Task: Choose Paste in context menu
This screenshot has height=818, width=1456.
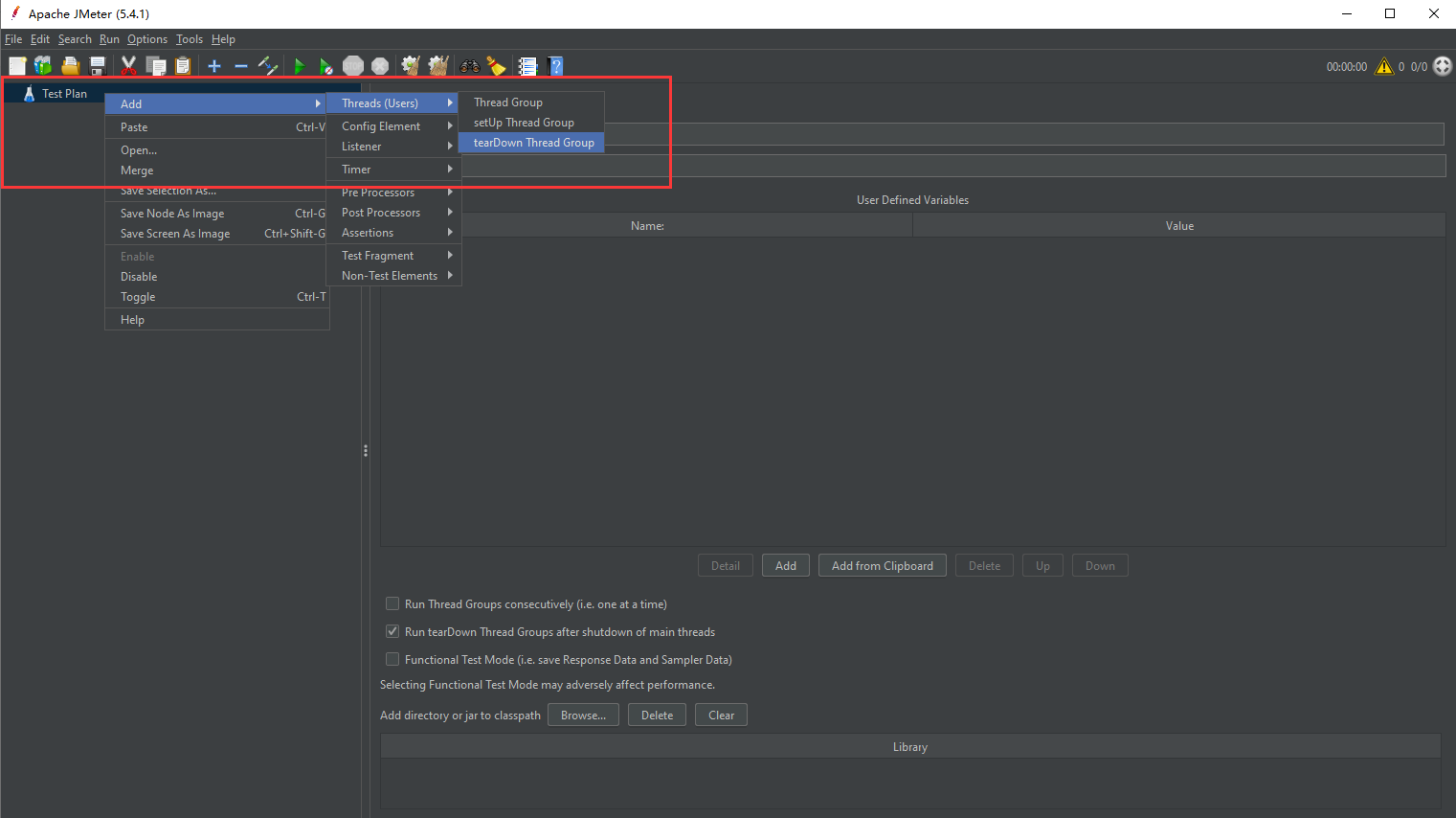Action: click(x=216, y=126)
